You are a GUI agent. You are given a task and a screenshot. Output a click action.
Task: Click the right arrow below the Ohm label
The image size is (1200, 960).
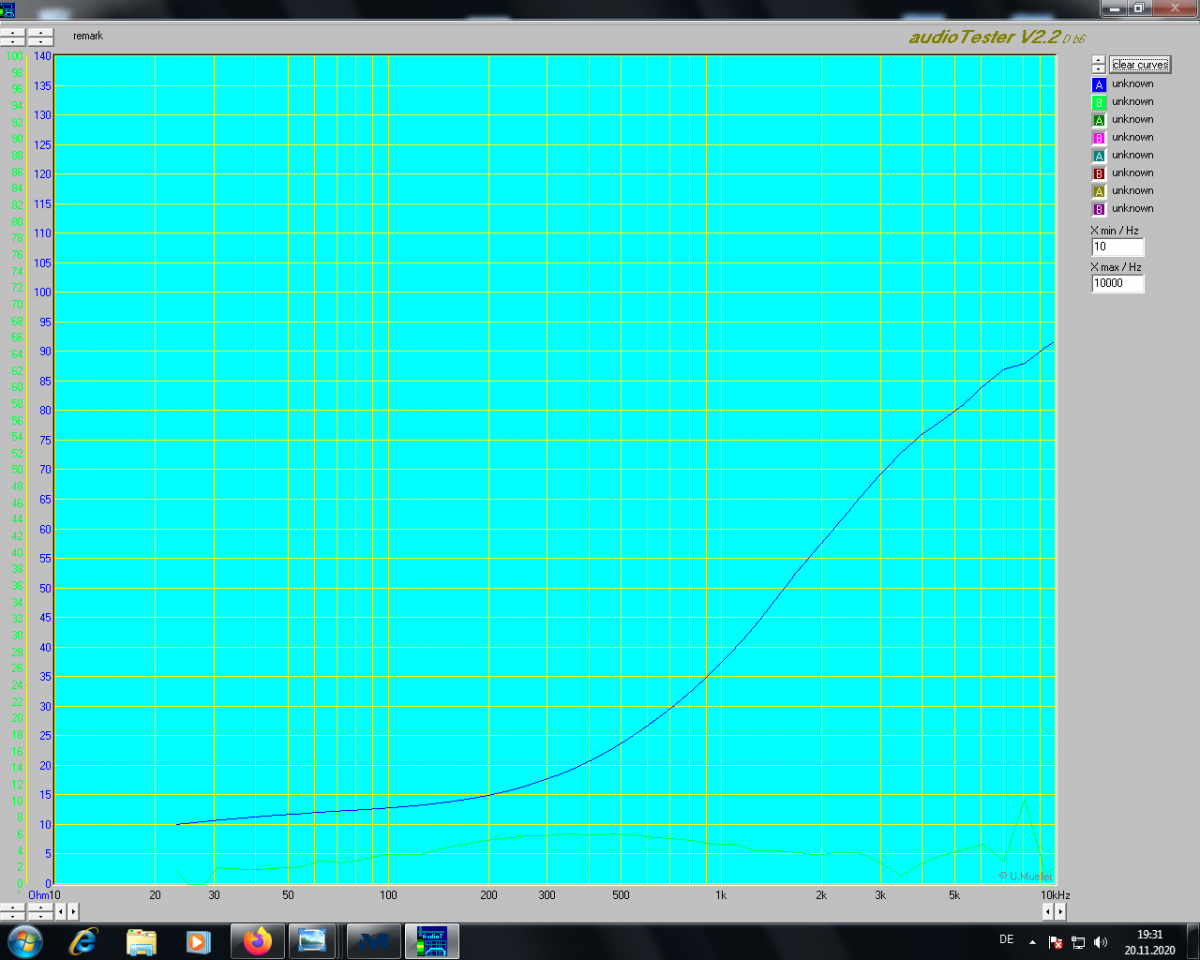pyautogui.click(x=72, y=911)
